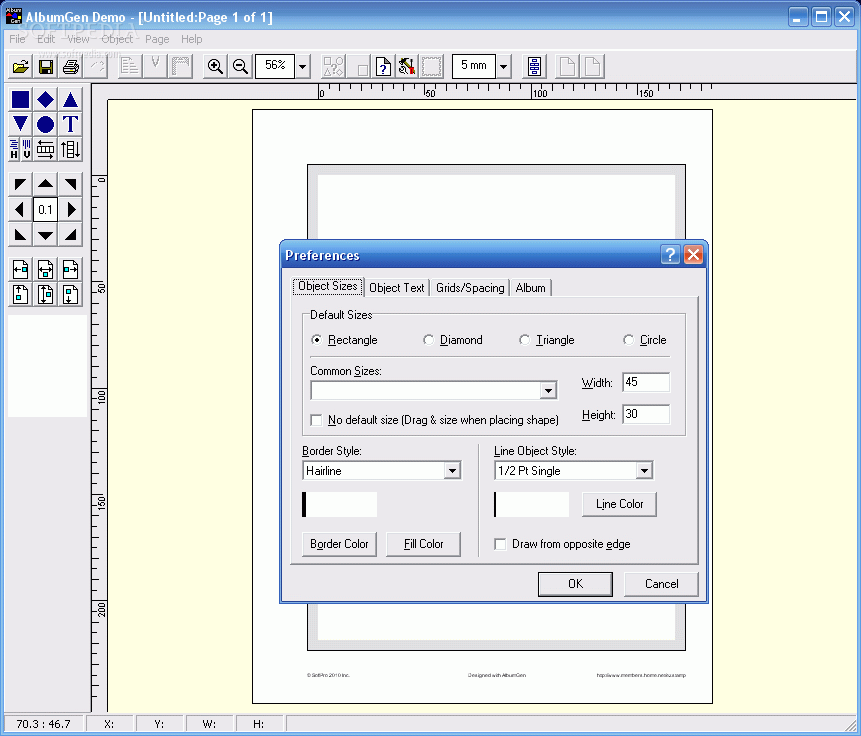The height and width of the screenshot is (736, 861).
Task: Click the line object style preview swatch
Action: [x=532, y=504]
